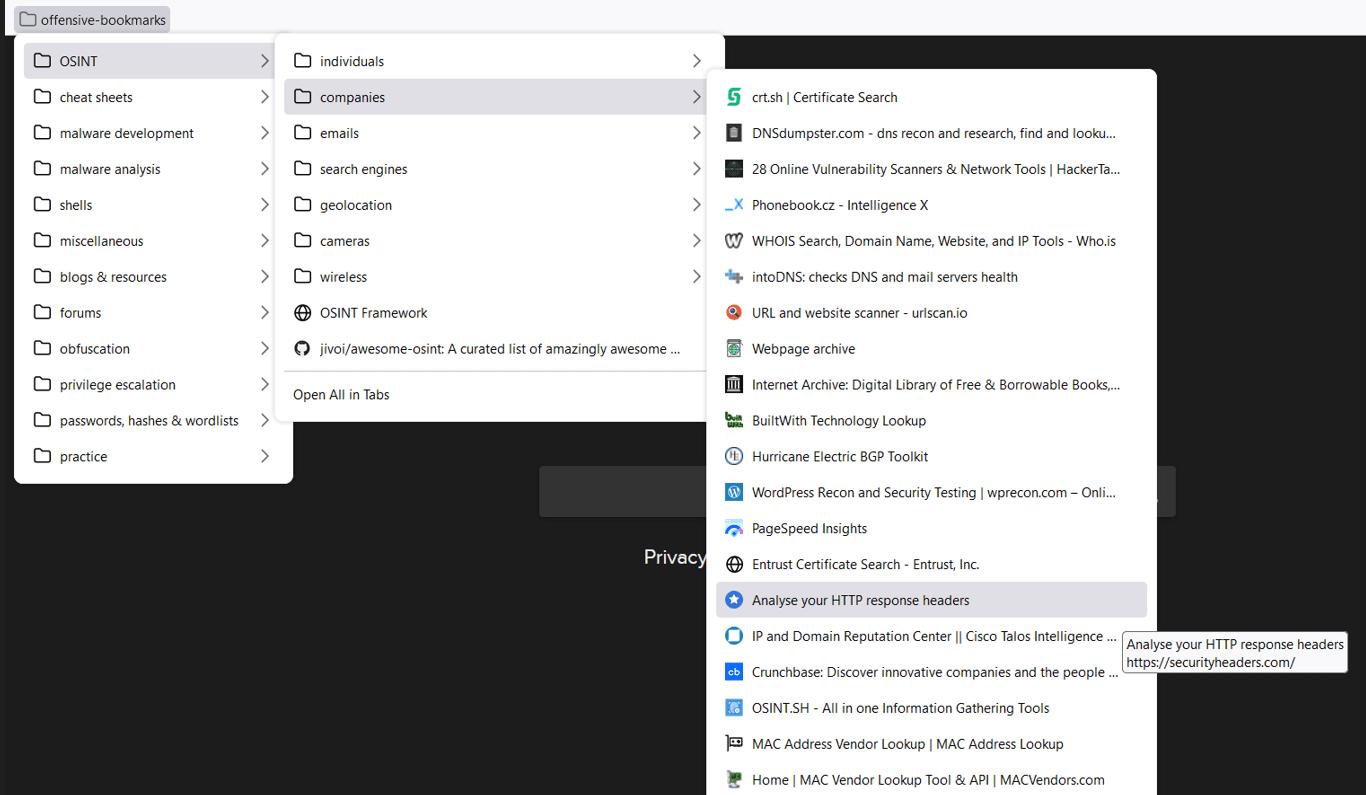
Task: Click the Phonebook.cz Intelligence X icon
Action: click(734, 205)
